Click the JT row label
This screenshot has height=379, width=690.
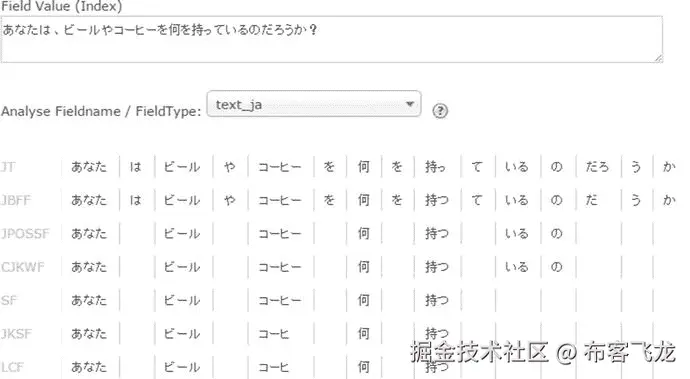[8, 167]
